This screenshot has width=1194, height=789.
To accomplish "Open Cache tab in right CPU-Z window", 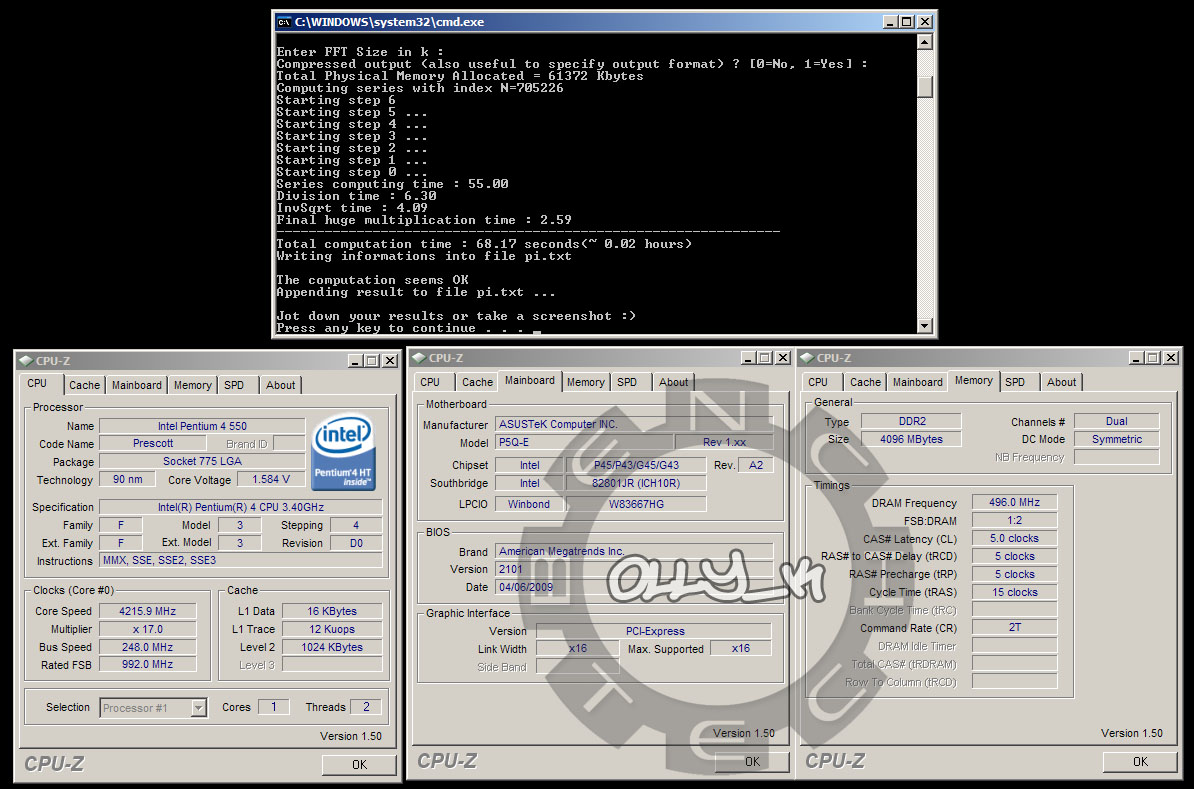I will (x=865, y=382).
